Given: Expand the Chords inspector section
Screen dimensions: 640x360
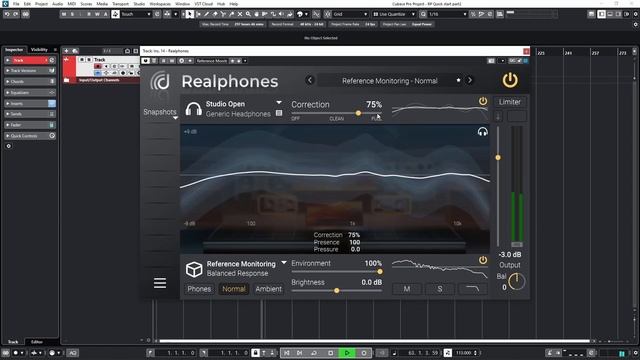Looking at the screenshot, I should pyautogui.click(x=30, y=82).
